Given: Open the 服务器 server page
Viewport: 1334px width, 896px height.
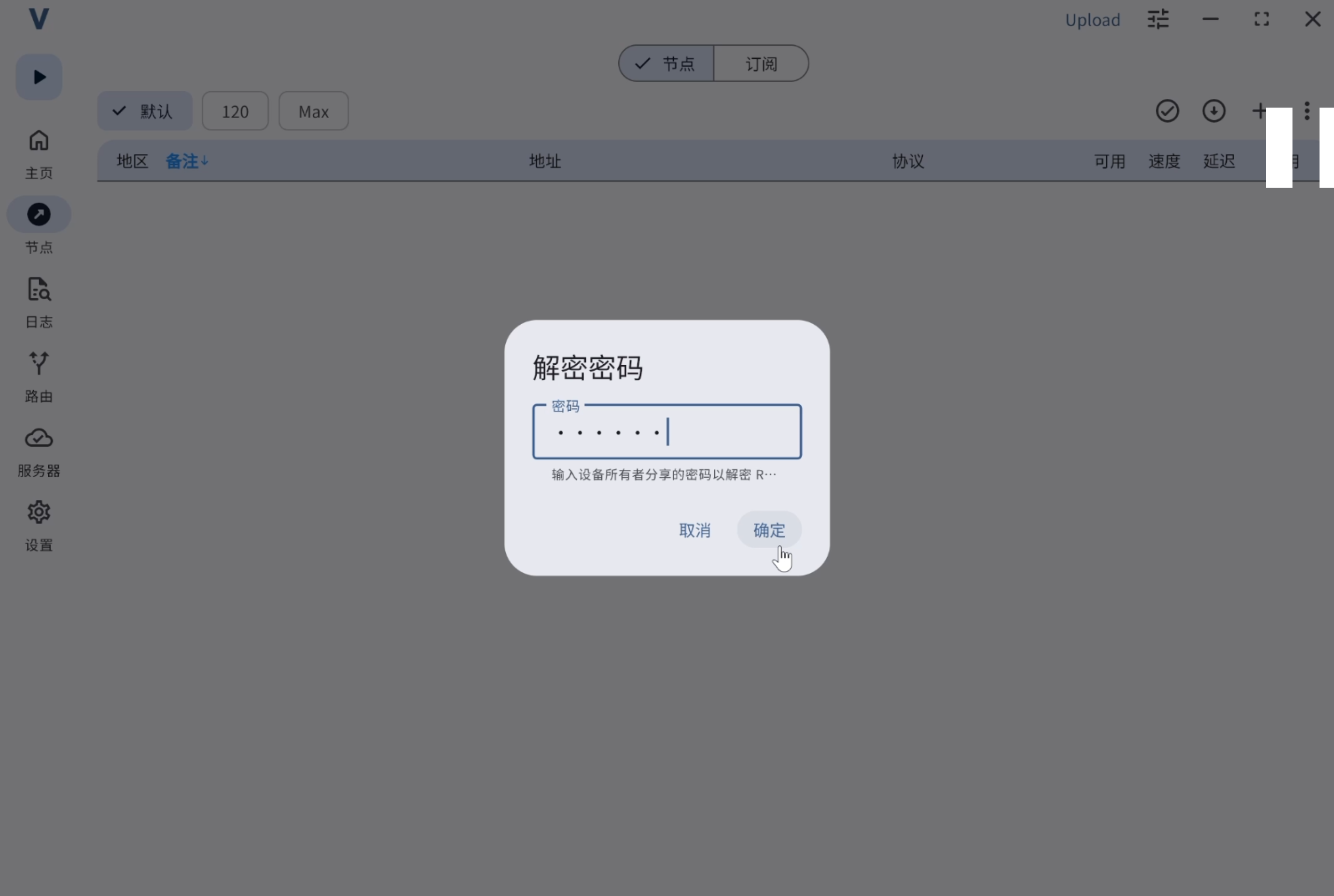Looking at the screenshot, I should tap(39, 452).
